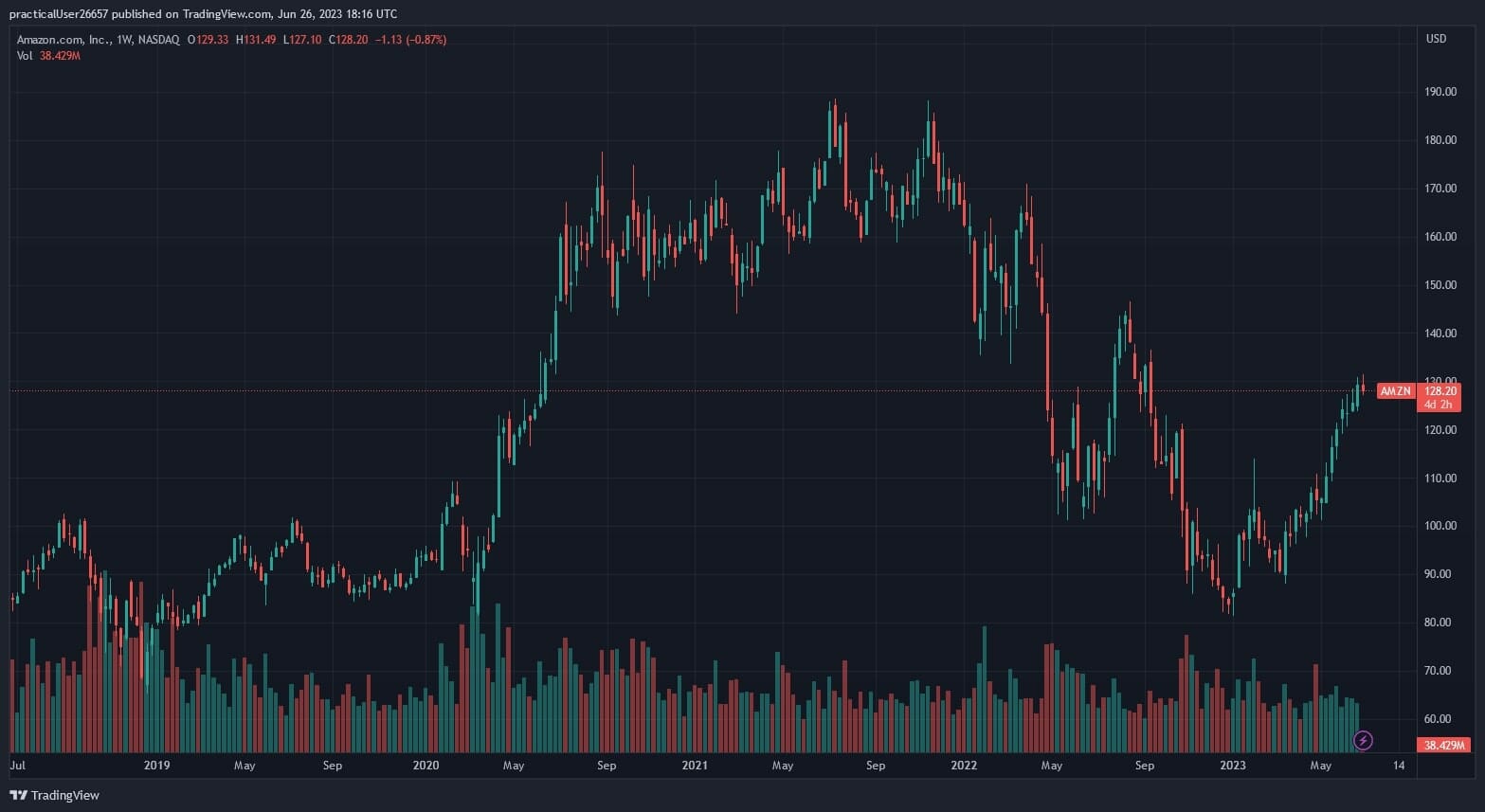The image size is (1485, 812).
Task: Click the −1.13 (−0.87%) change value
Action: [x=410, y=40]
